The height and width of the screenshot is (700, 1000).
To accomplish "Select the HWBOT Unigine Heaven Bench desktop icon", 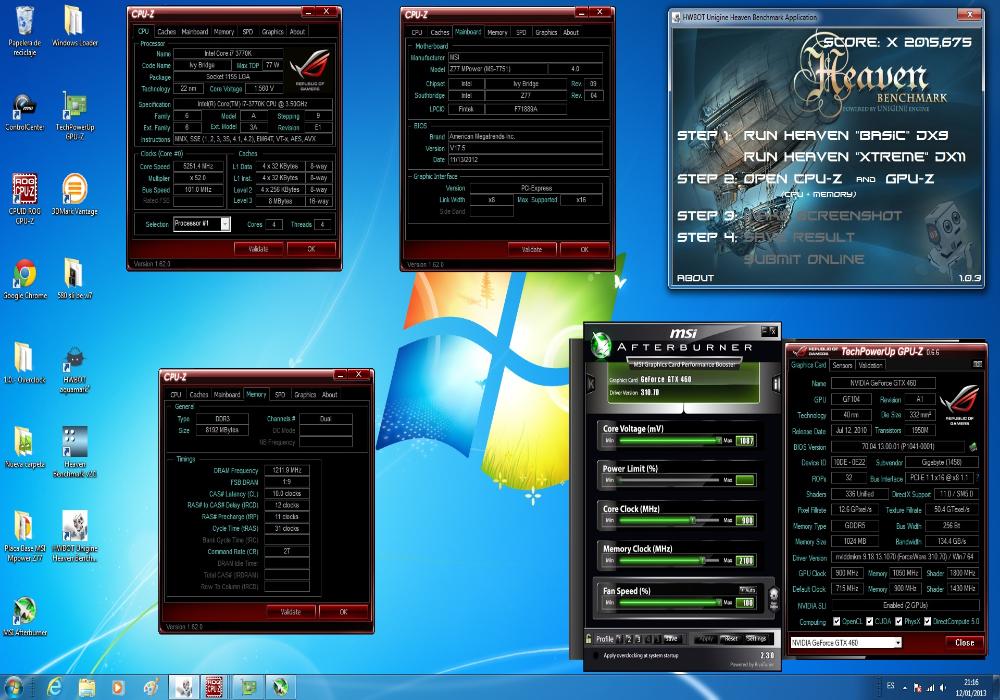I will click(75, 536).
